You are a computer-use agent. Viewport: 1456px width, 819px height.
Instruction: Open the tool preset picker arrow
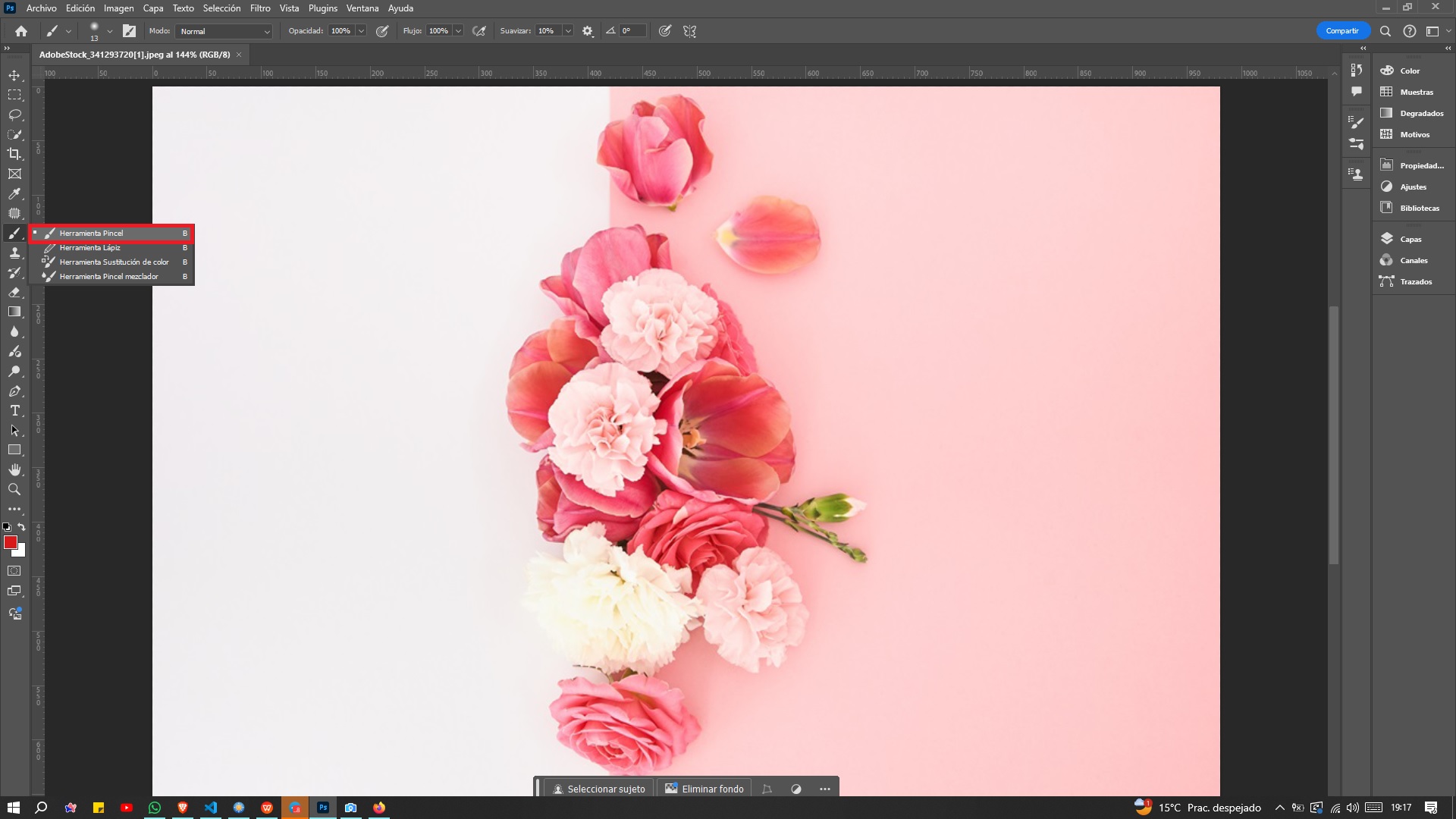68,31
